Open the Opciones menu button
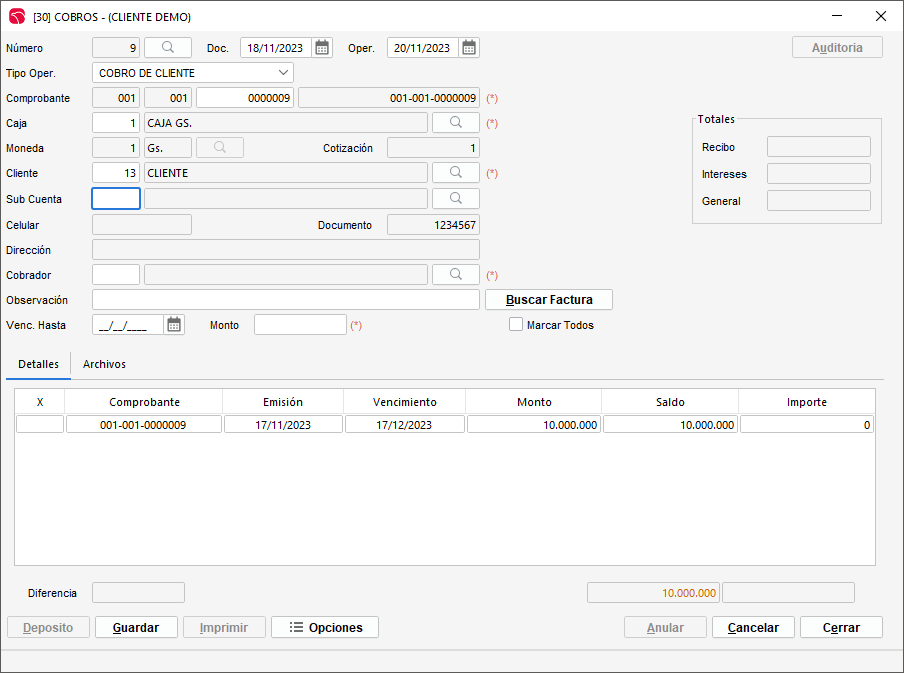 324,627
